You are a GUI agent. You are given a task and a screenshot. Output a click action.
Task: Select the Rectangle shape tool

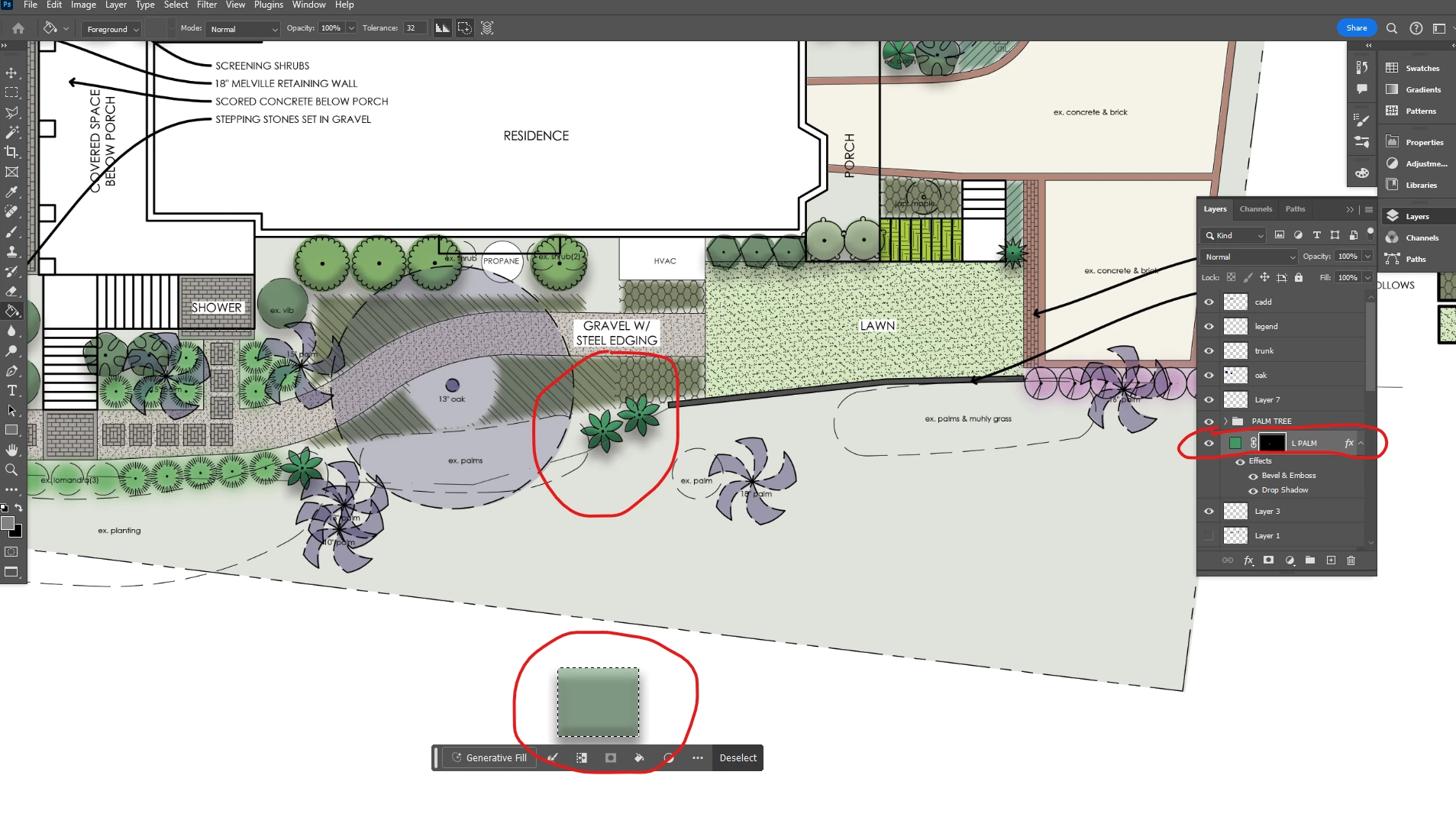[11, 430]
